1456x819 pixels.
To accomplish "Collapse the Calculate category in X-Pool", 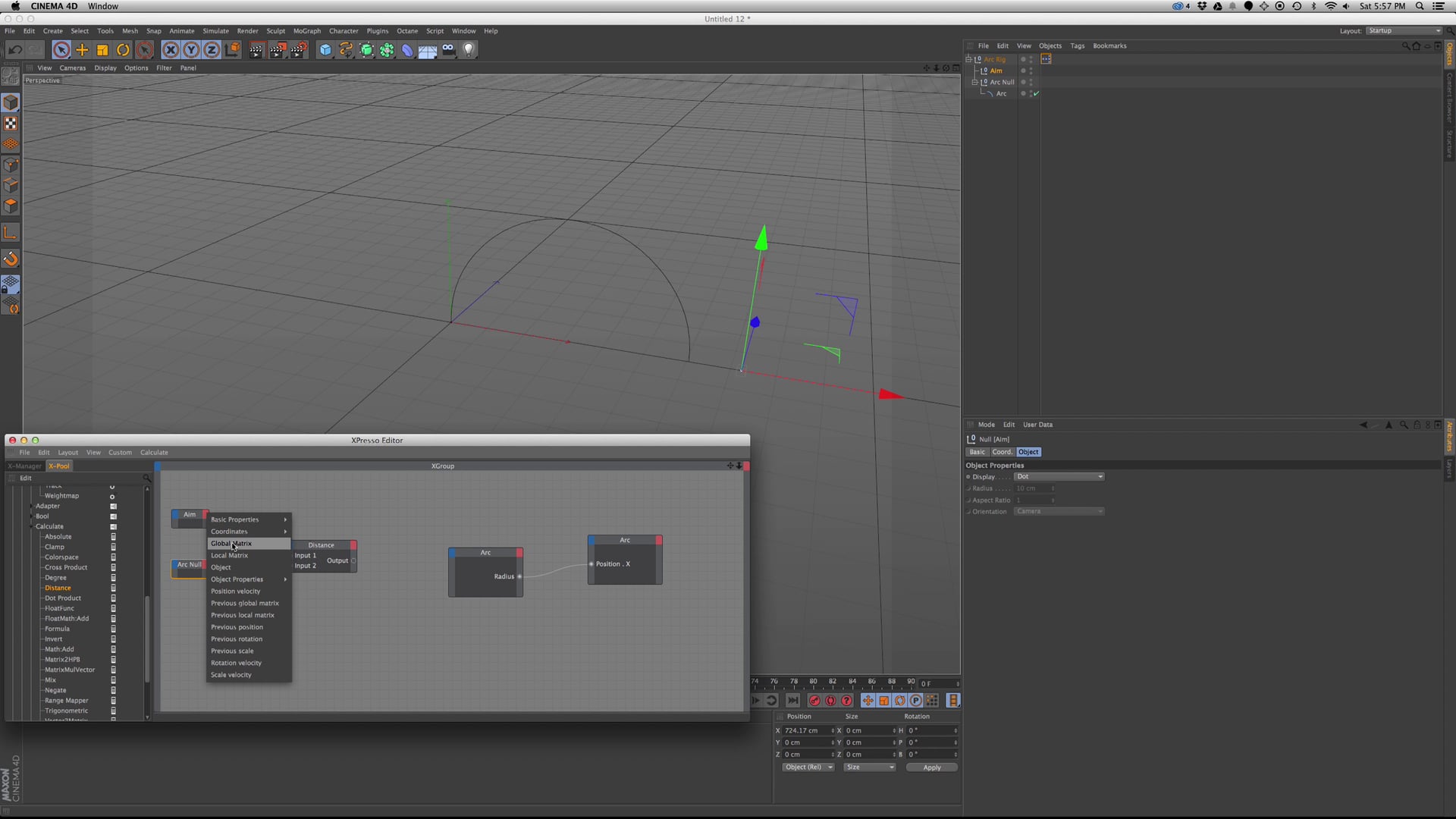I will (32, 526).
